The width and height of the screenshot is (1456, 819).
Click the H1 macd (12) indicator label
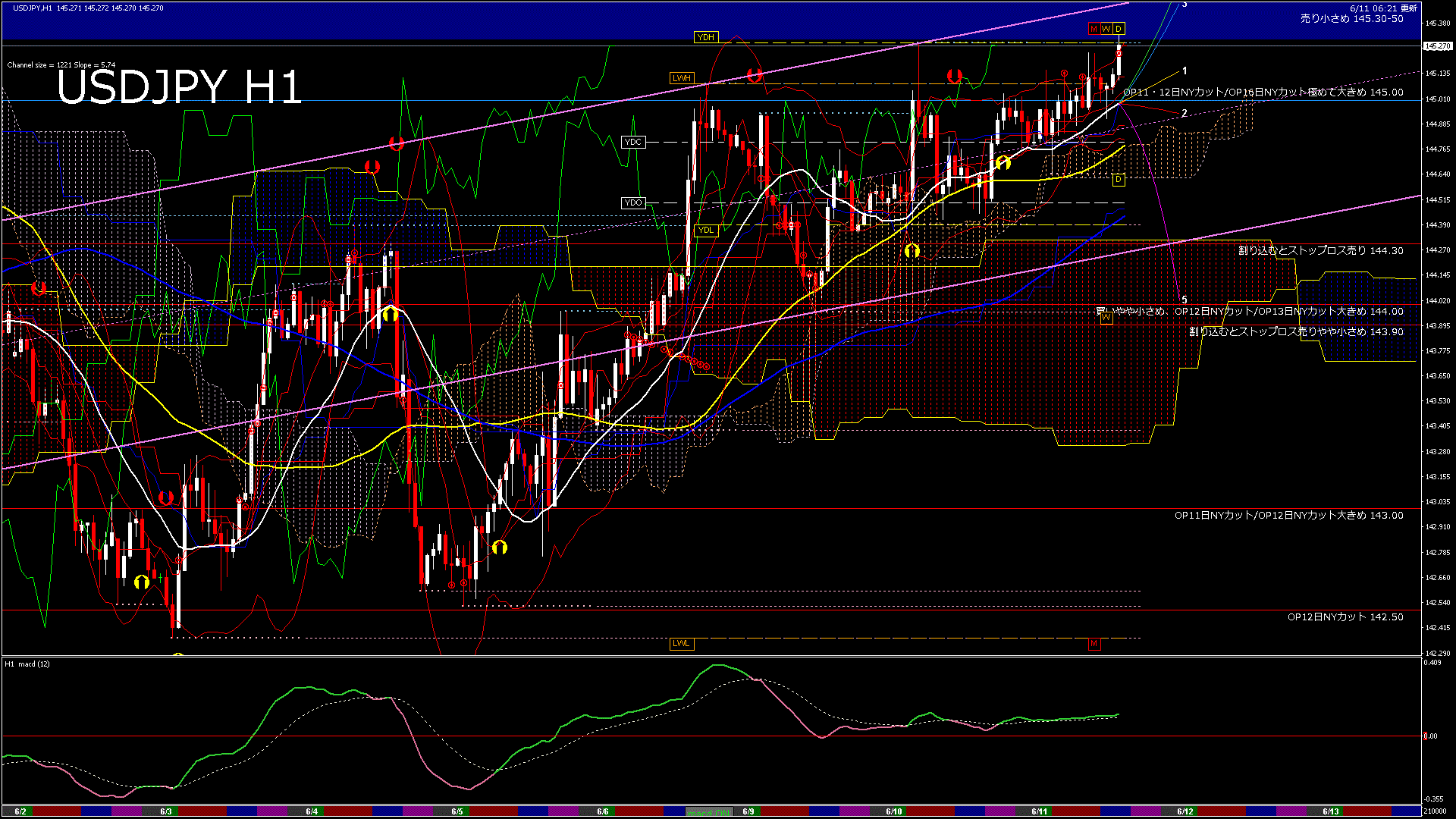pyautogui.click(x=27, y=664)
